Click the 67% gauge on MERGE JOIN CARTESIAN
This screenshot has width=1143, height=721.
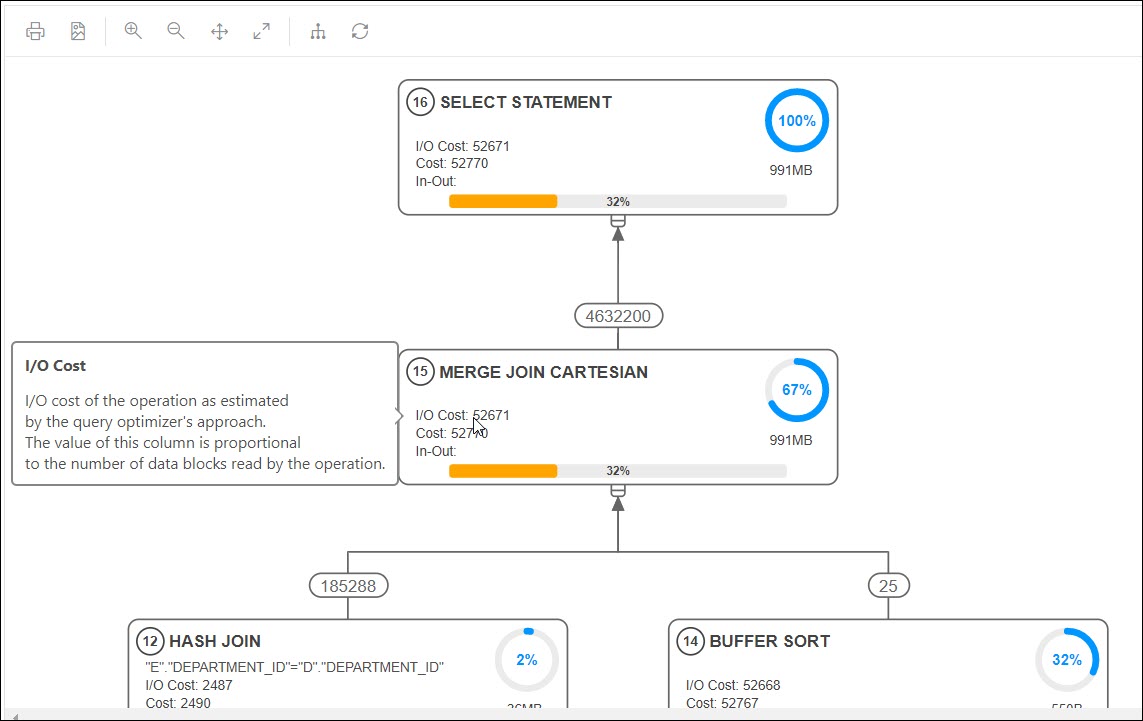point(797,390)
